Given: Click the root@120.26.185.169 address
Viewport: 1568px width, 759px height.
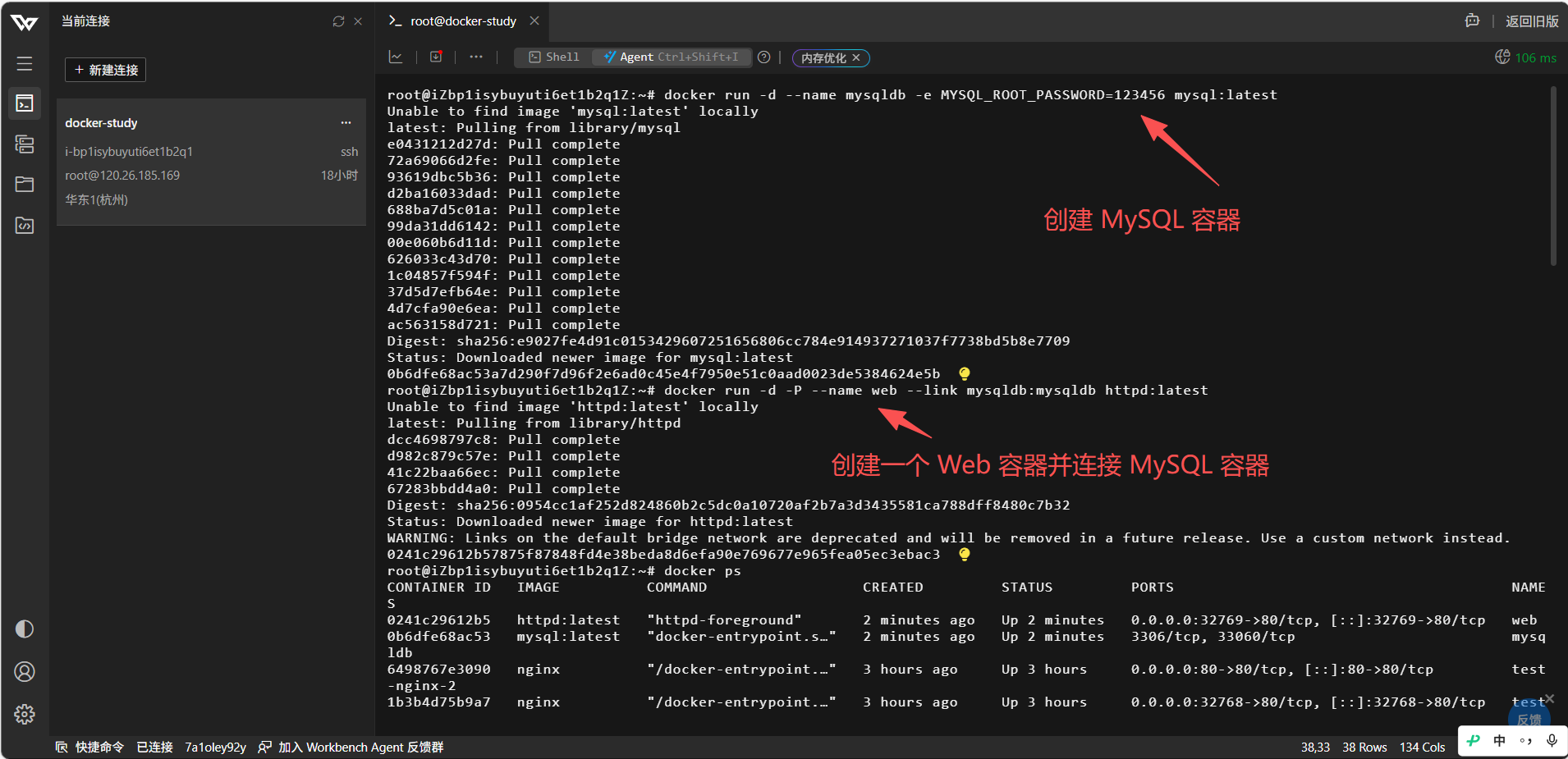Looking at the screenshot, I should coord(122,176).
